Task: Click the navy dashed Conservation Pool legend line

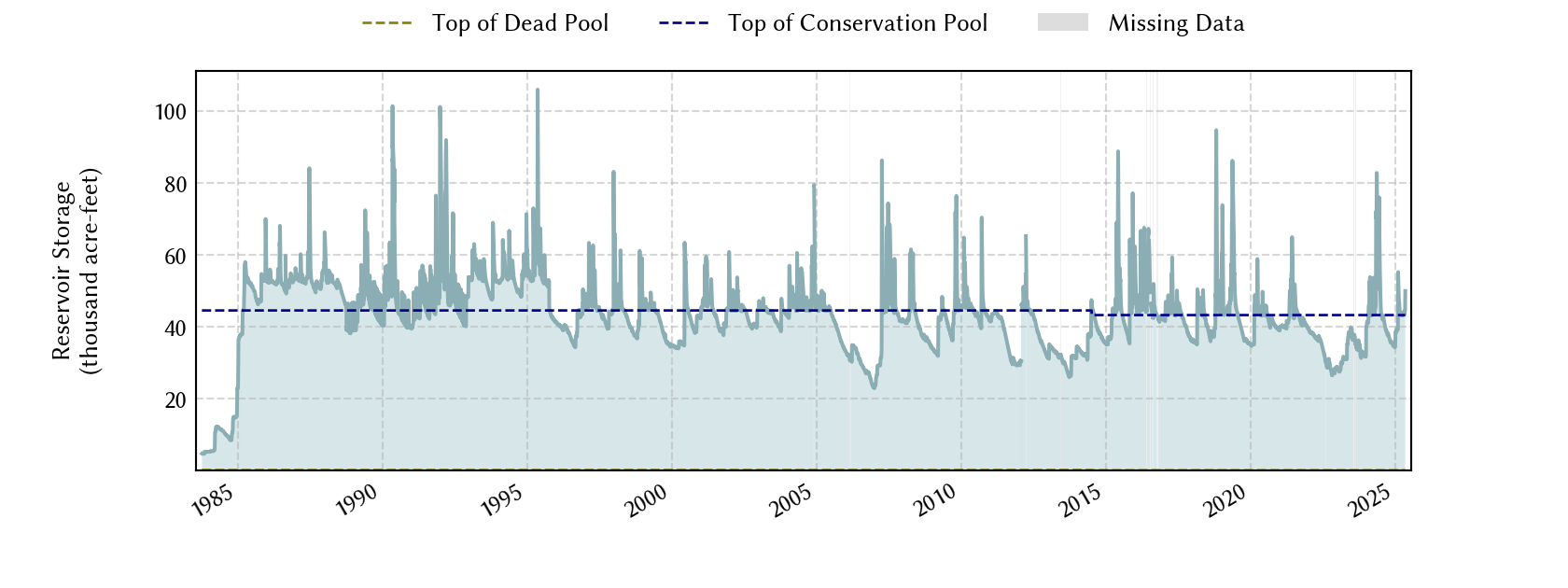Action: (x=684, y=23)
